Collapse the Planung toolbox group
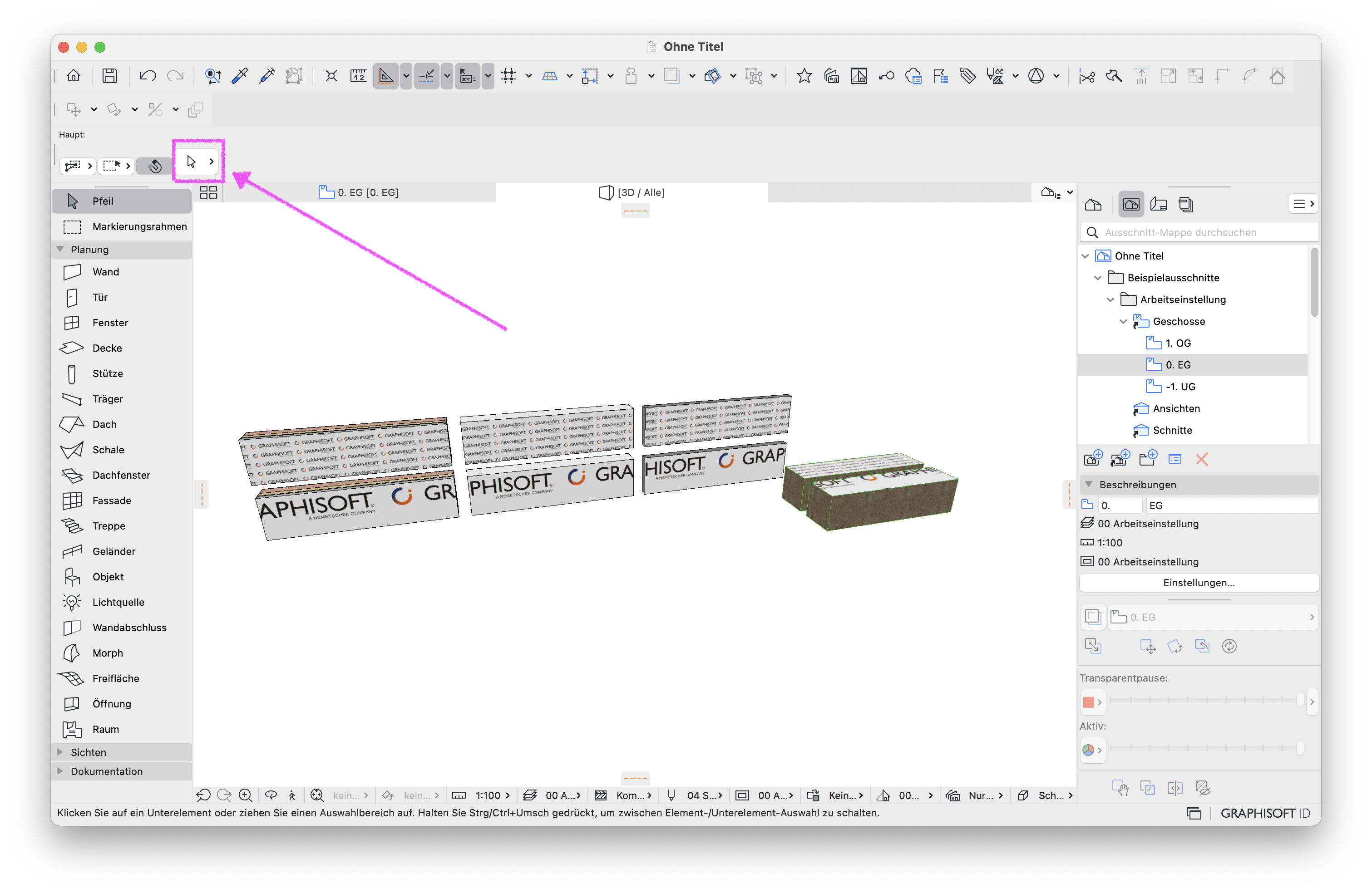 60,249
